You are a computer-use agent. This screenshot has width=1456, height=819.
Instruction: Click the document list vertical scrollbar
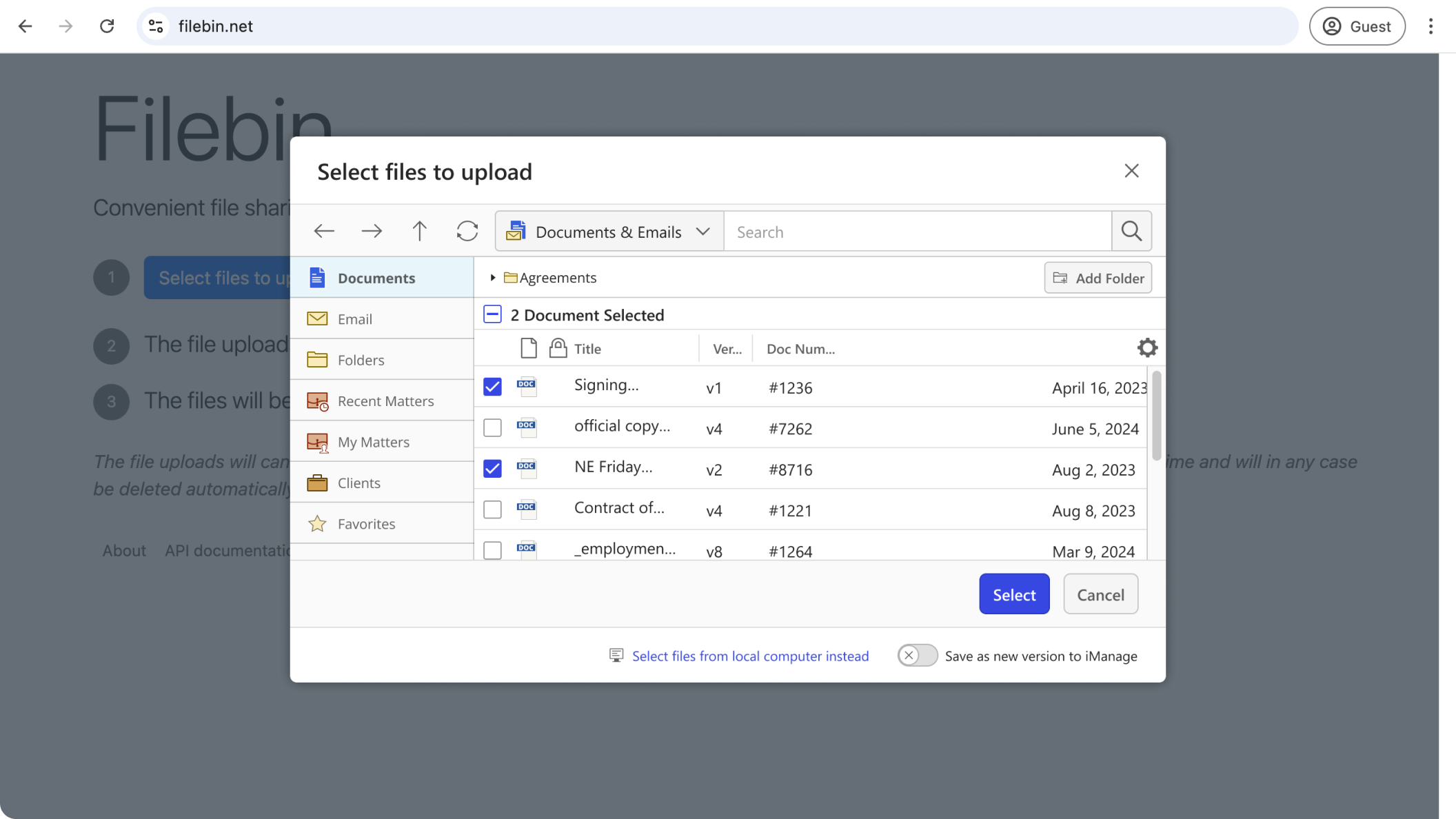click(x=1156, y=416)
